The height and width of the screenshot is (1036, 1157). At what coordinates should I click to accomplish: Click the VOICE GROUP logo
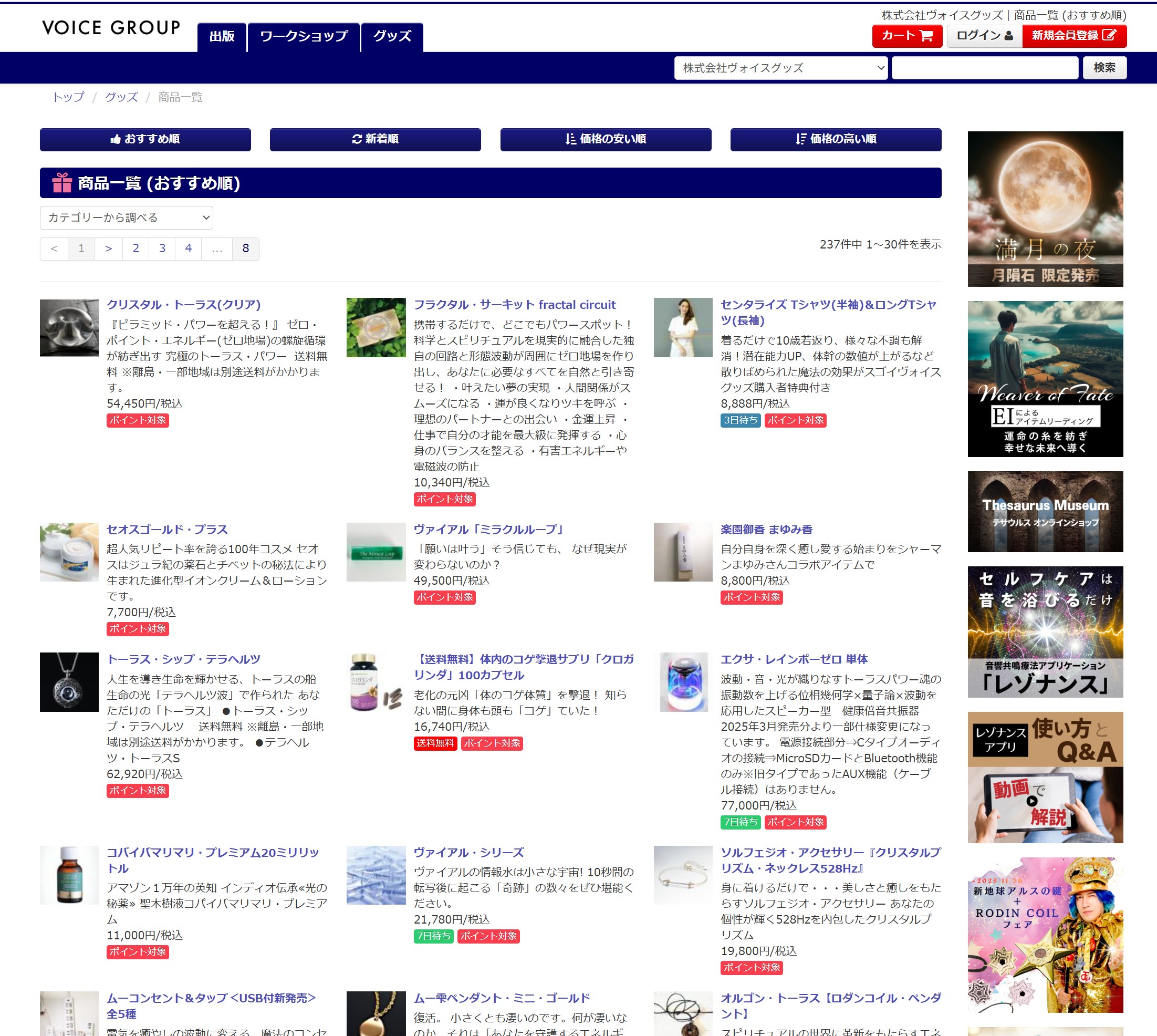pos(111,27)
